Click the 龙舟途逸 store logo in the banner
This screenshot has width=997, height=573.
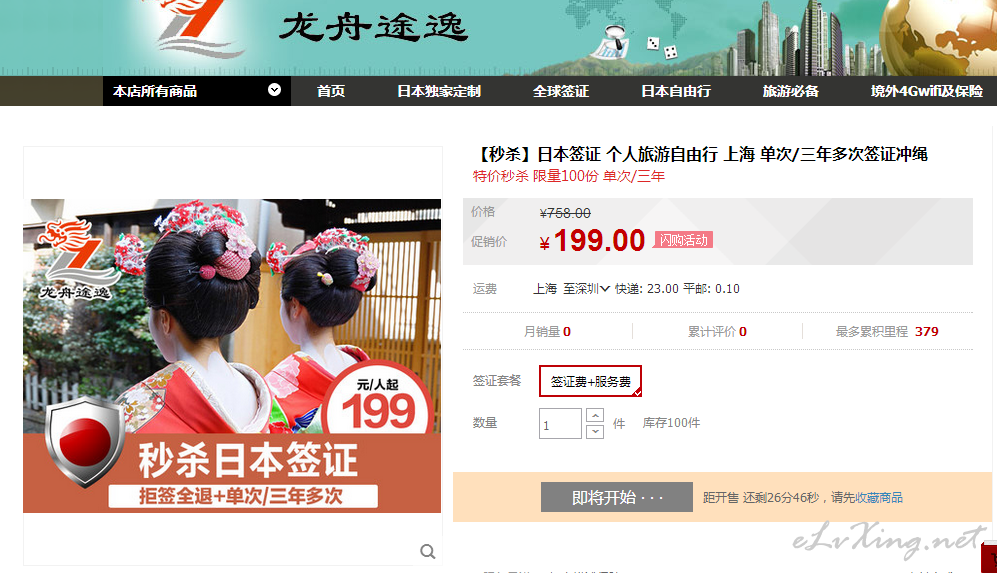tap(312, 29)
